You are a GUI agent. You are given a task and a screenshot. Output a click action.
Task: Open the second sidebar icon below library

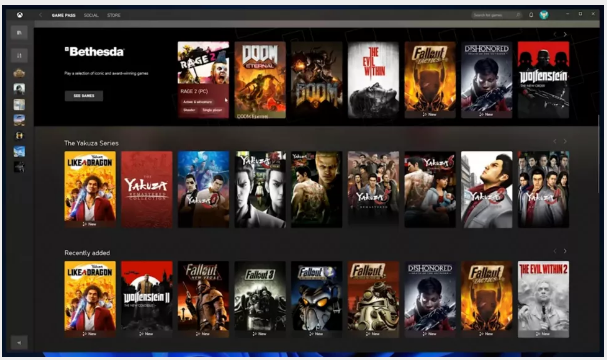19,55
